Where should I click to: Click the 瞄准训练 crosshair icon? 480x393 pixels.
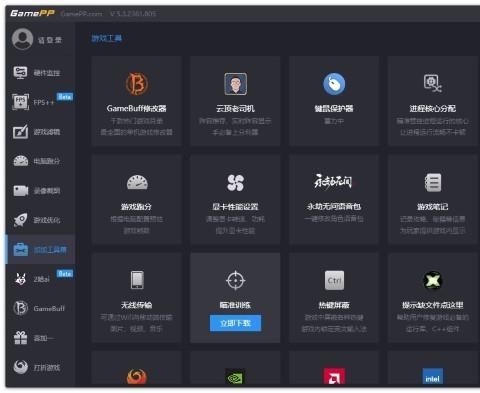tap(235, 280)
